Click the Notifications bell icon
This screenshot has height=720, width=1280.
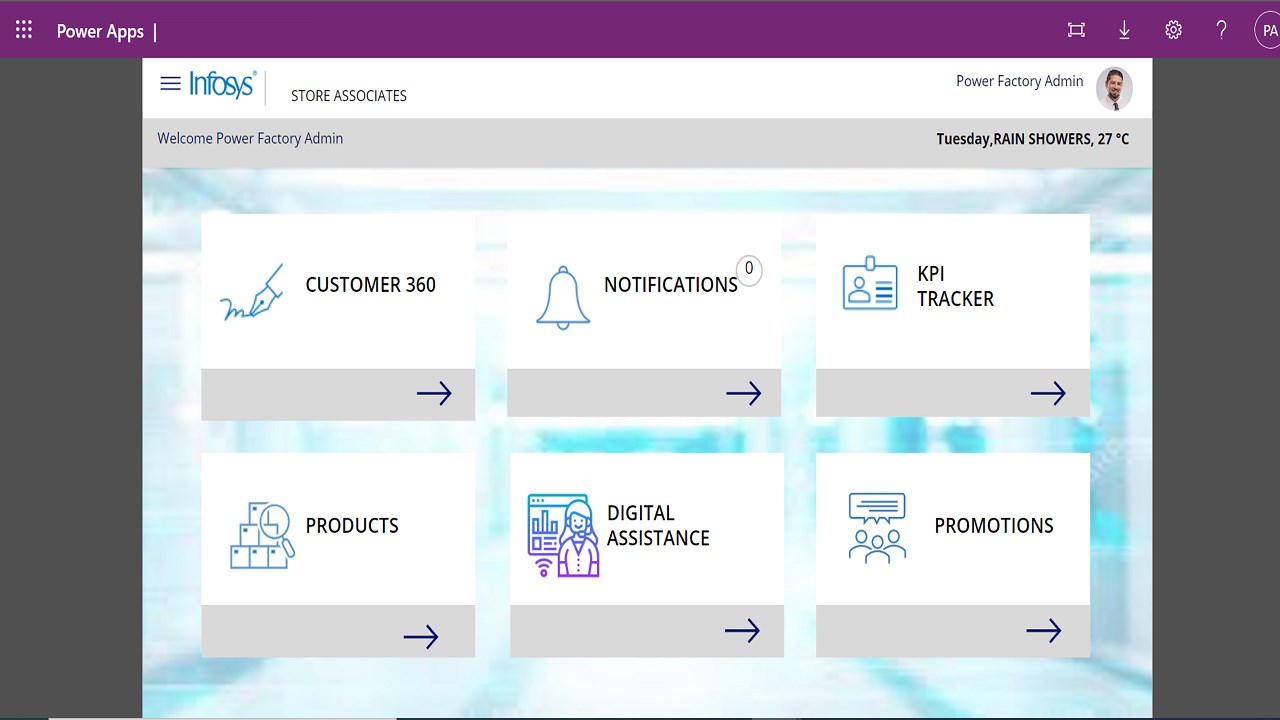(x=563, y=297)
